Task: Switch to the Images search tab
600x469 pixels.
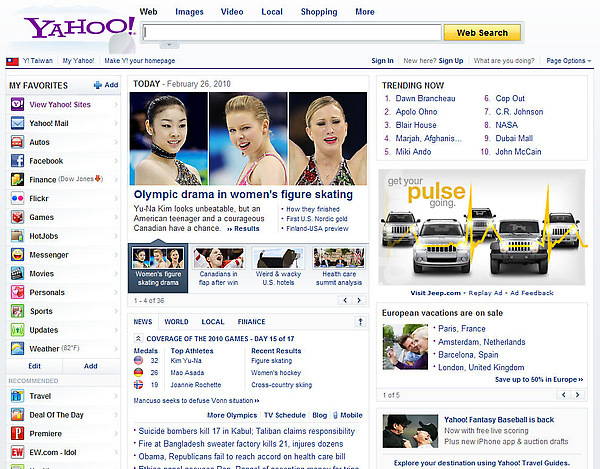Action: click(189, 12)
